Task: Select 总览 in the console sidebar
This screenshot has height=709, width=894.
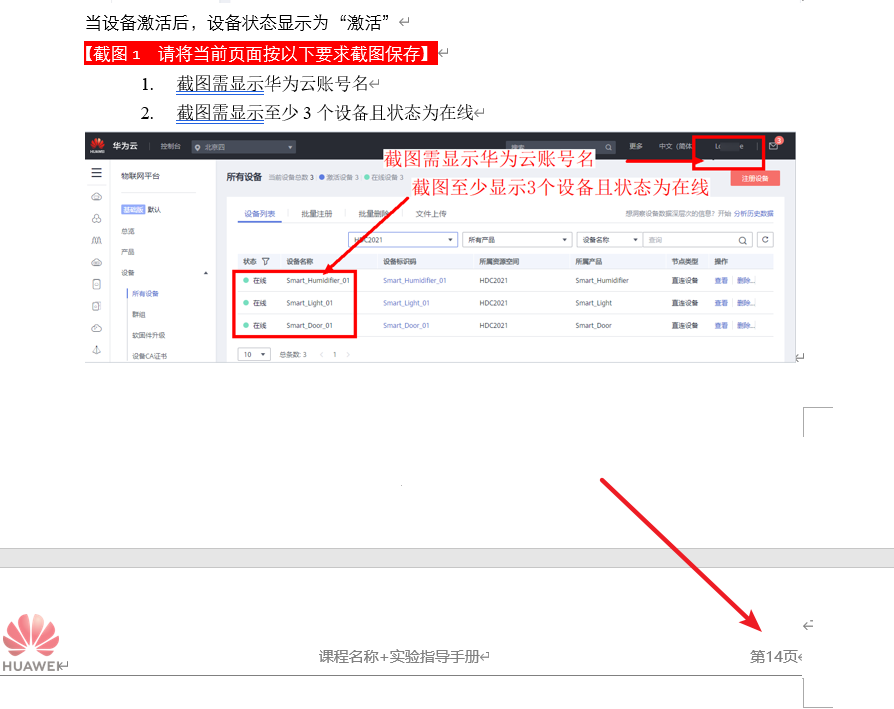Action: (x=128, y=231)
